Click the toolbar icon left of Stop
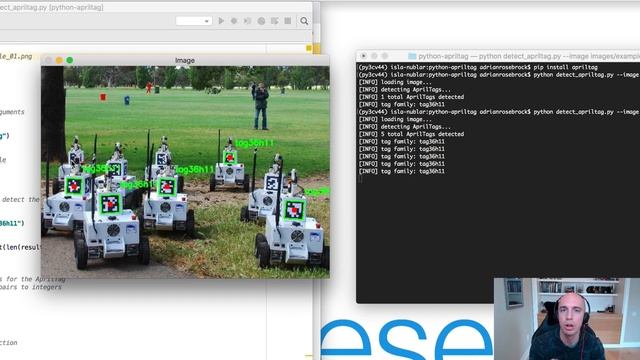The height and width of the screenshot is (360, 640). coord(275,21)
